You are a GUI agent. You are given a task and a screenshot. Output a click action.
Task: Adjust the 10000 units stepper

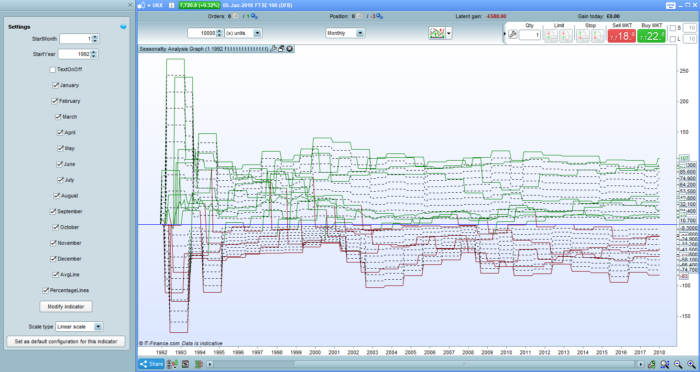(219, 33)
